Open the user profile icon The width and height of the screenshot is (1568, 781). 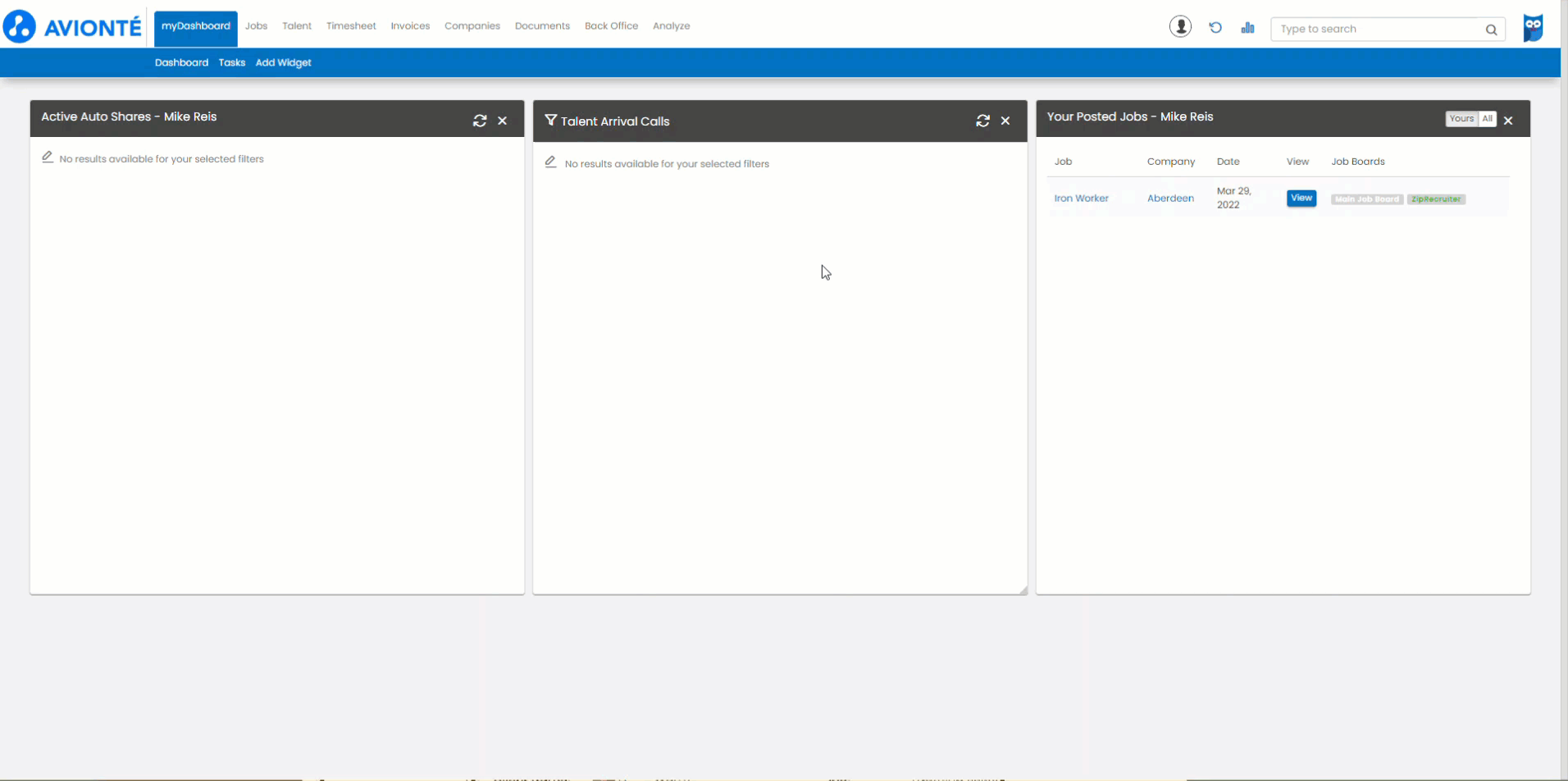click(x=1180, y=25)
